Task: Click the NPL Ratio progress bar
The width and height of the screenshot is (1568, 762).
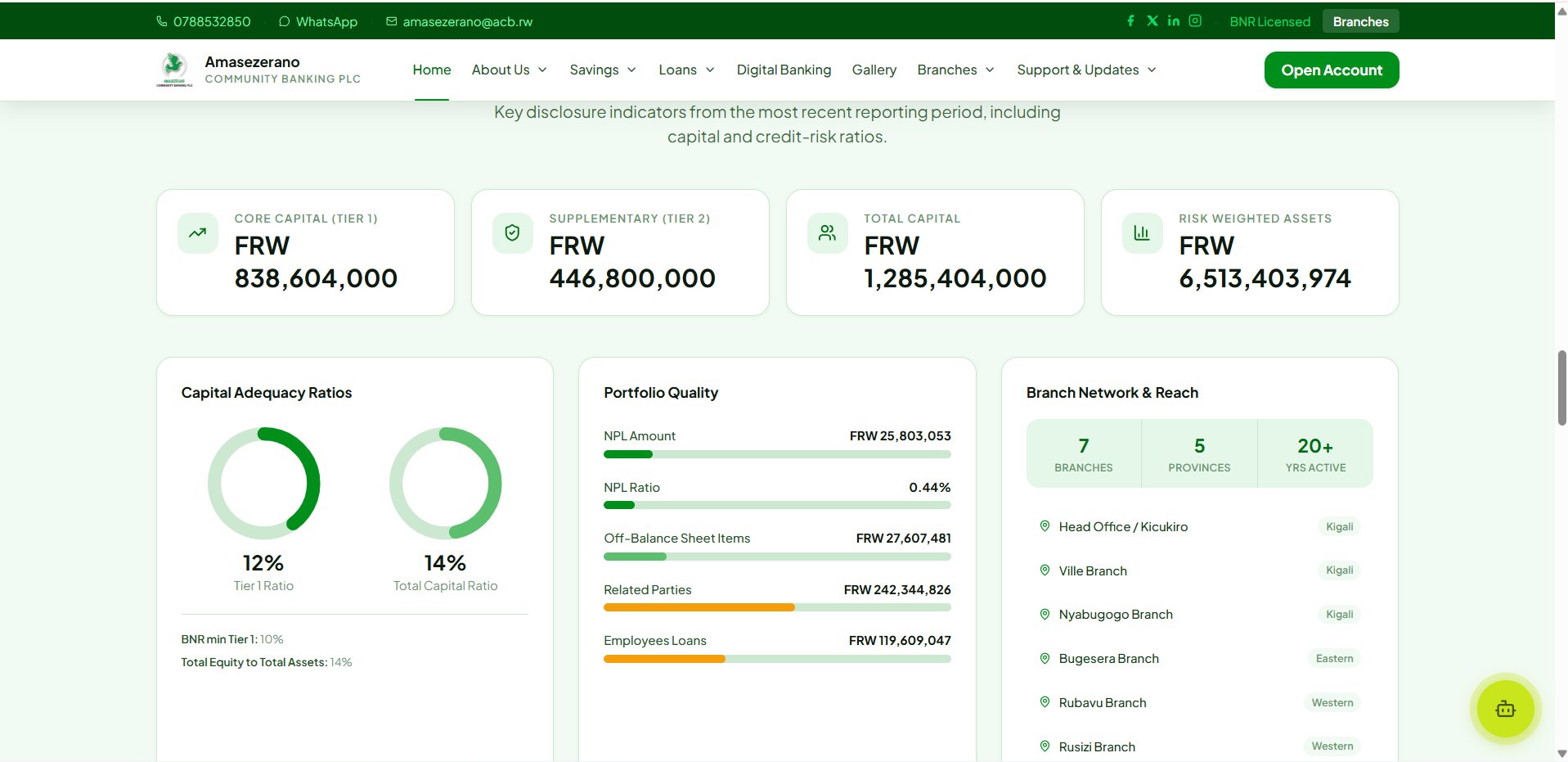Action: [777, 505]
